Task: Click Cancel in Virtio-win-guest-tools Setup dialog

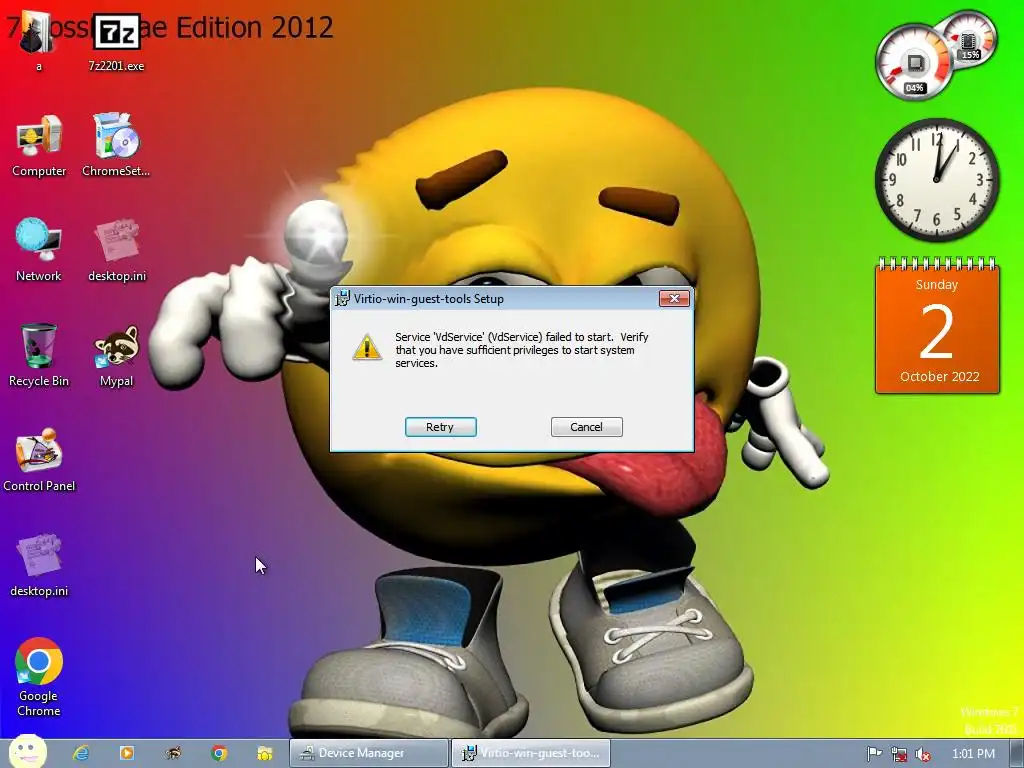Action: (586, 426)
